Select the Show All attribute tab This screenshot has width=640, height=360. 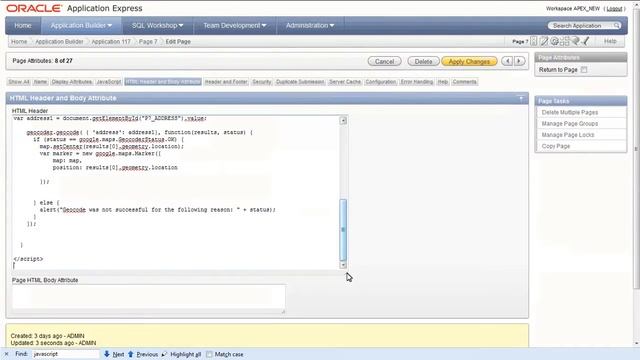point(19,82)
